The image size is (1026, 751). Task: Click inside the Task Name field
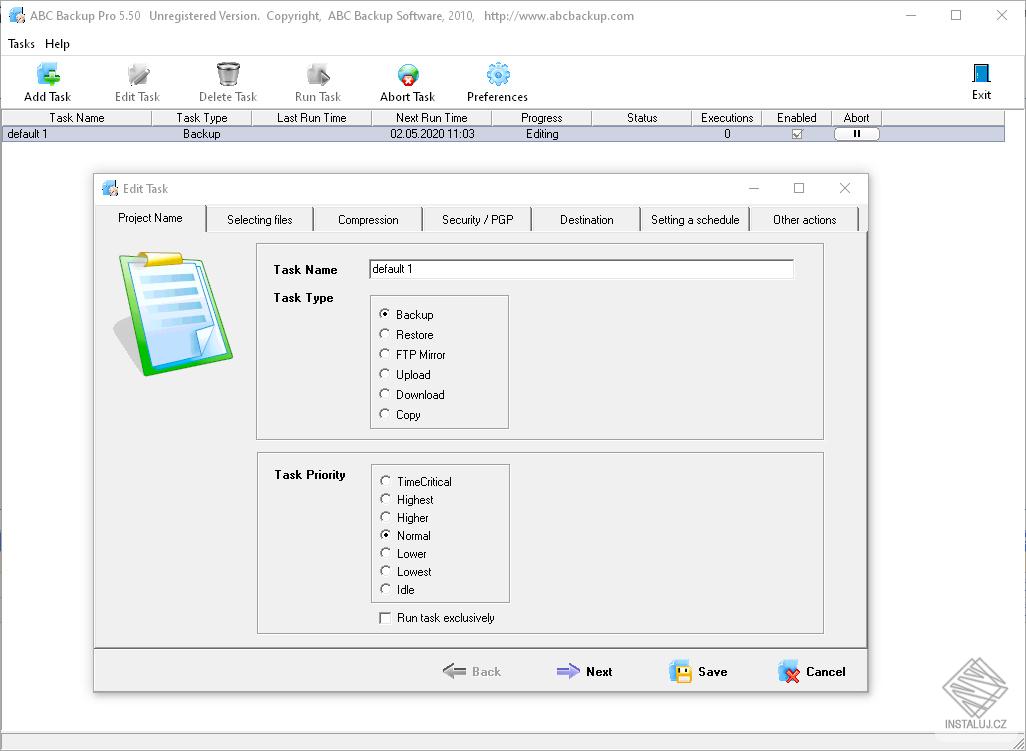578,268
